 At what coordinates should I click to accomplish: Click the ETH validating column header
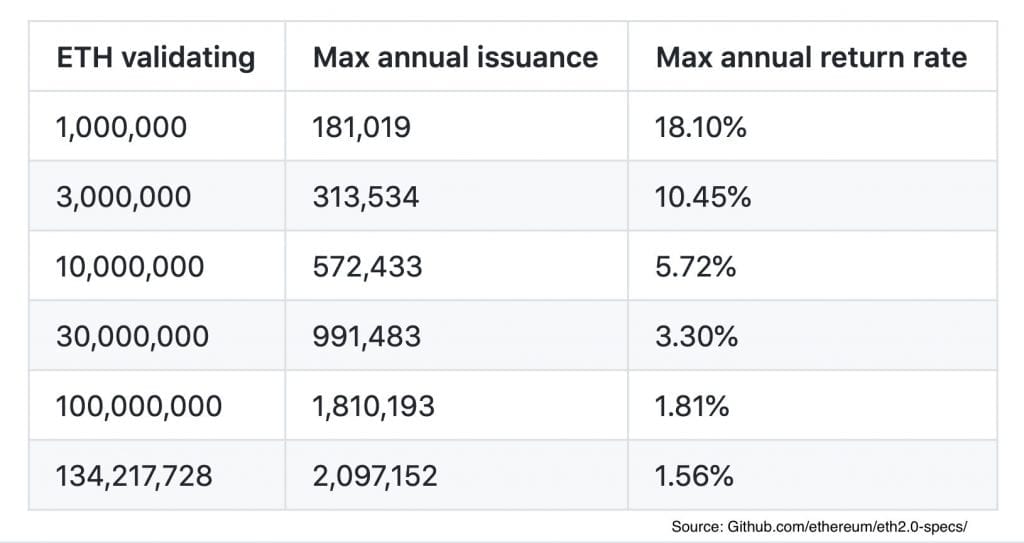point(155,57)
